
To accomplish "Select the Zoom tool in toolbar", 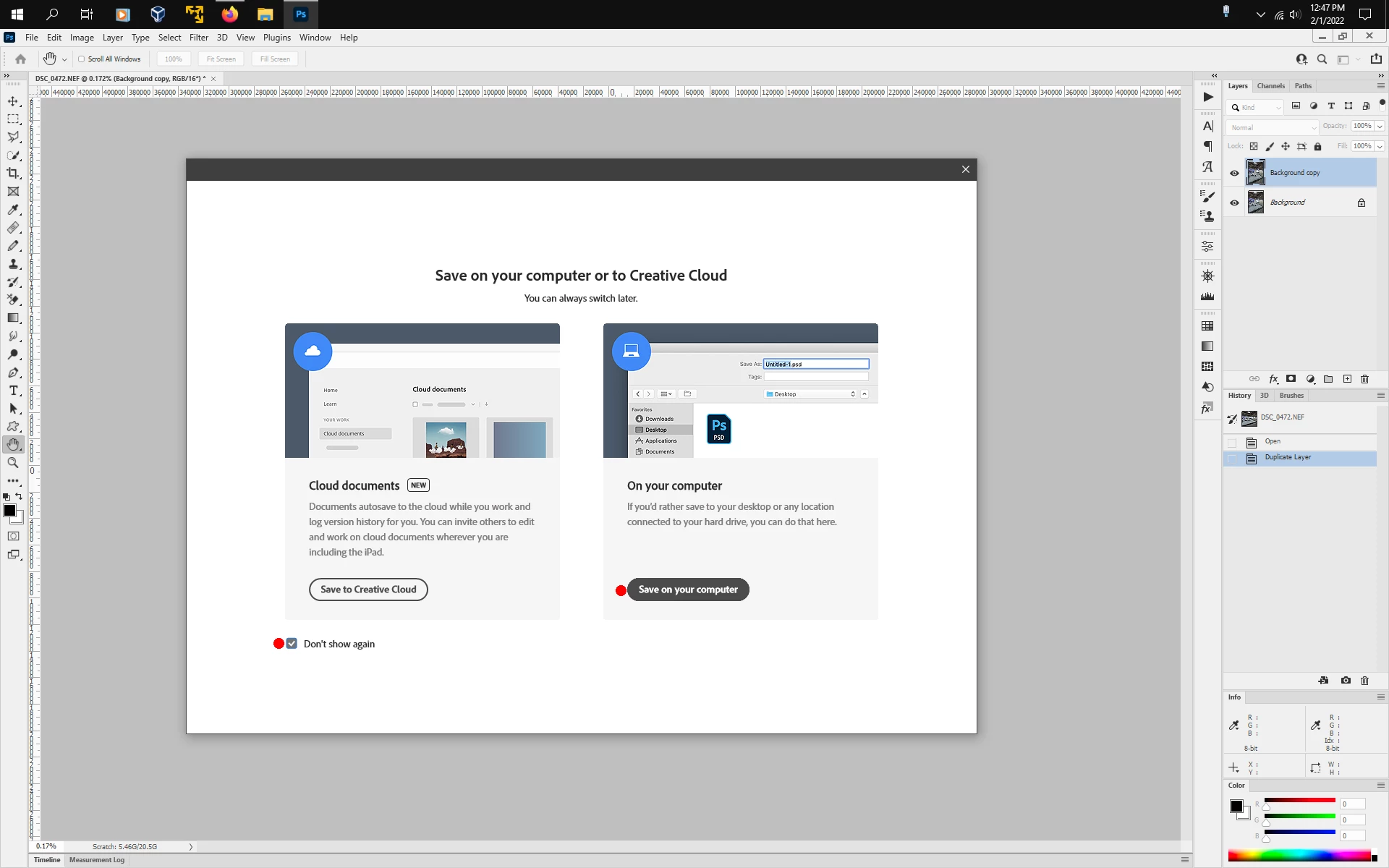I will coord(13,463).
